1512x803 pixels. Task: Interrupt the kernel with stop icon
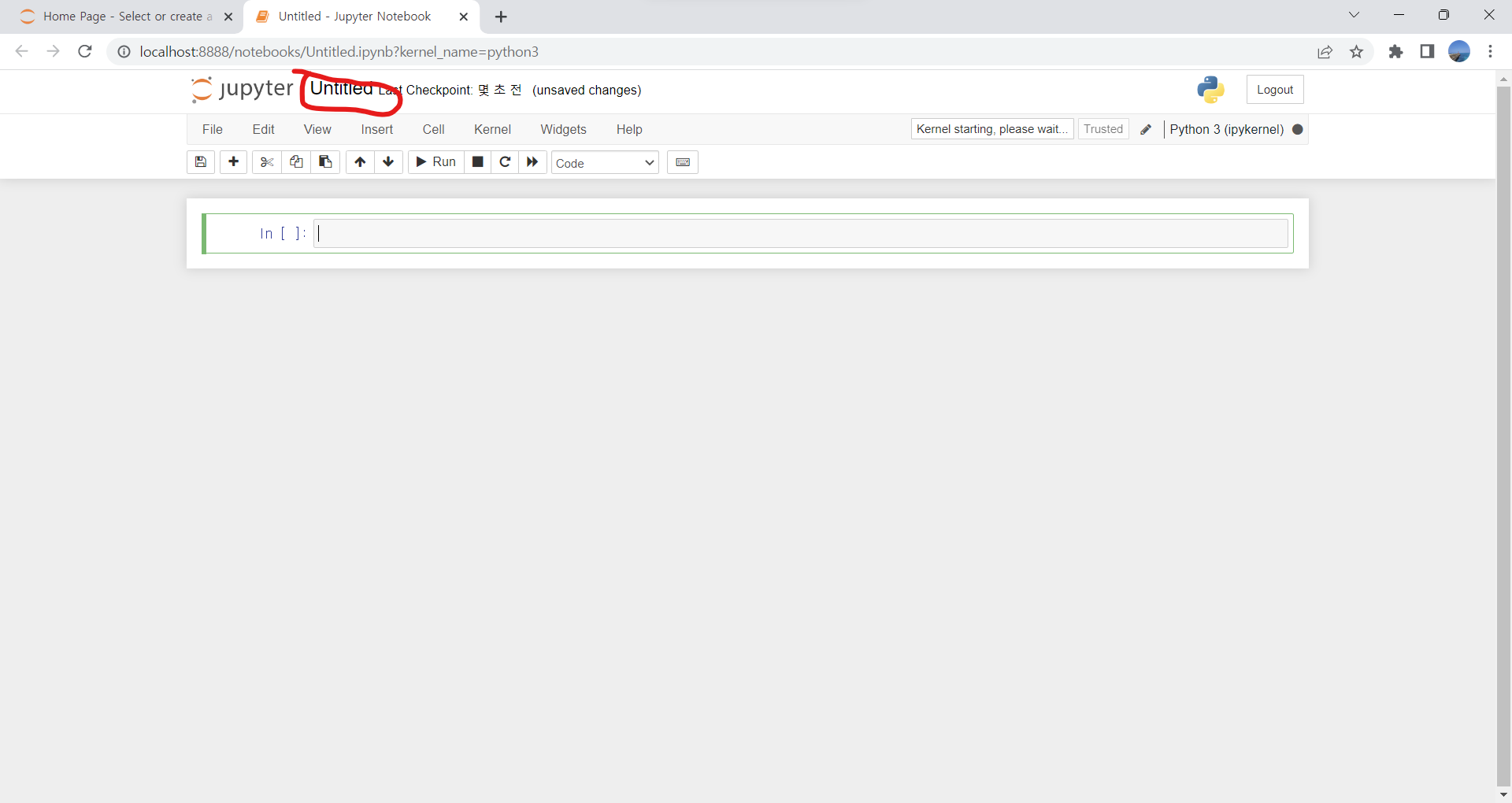click(477, 162)
